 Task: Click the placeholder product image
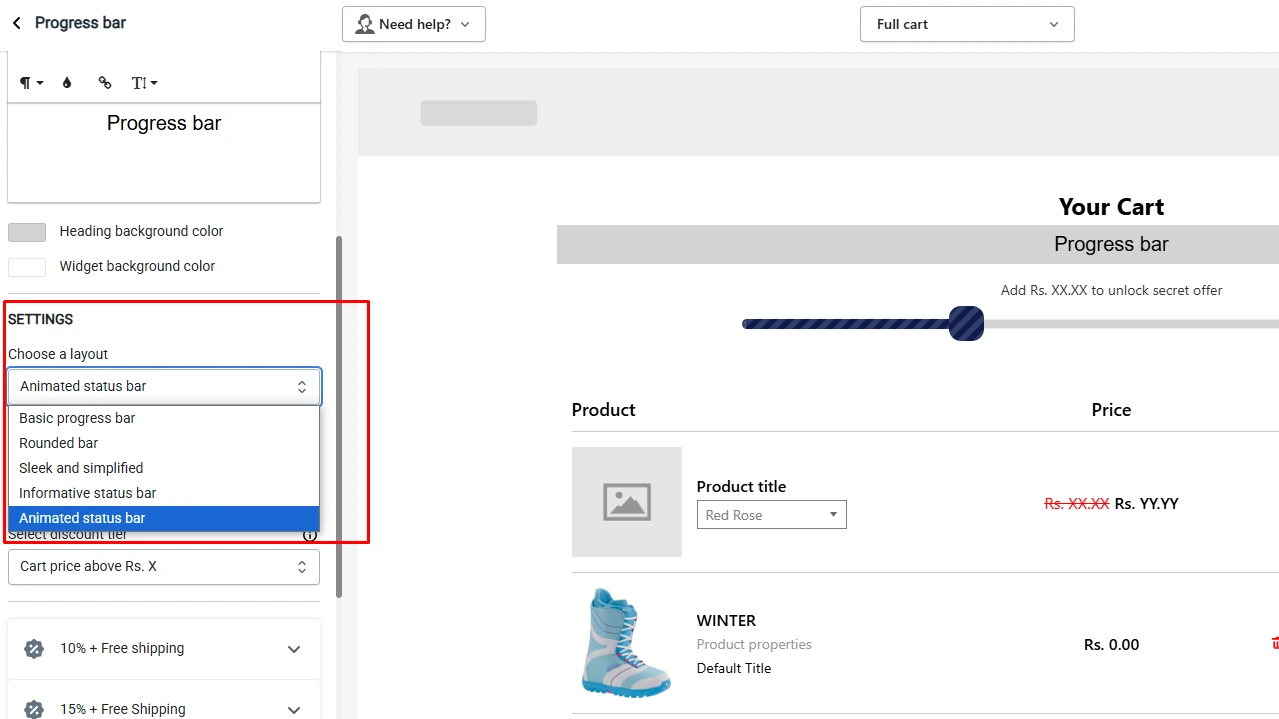(x=627, y=502)
